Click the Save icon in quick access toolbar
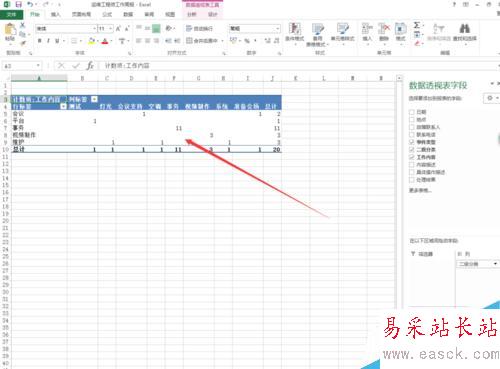Image resolution: width=500 pixels, height=369 pixels. pyautogui.click(x=19, y=4)
